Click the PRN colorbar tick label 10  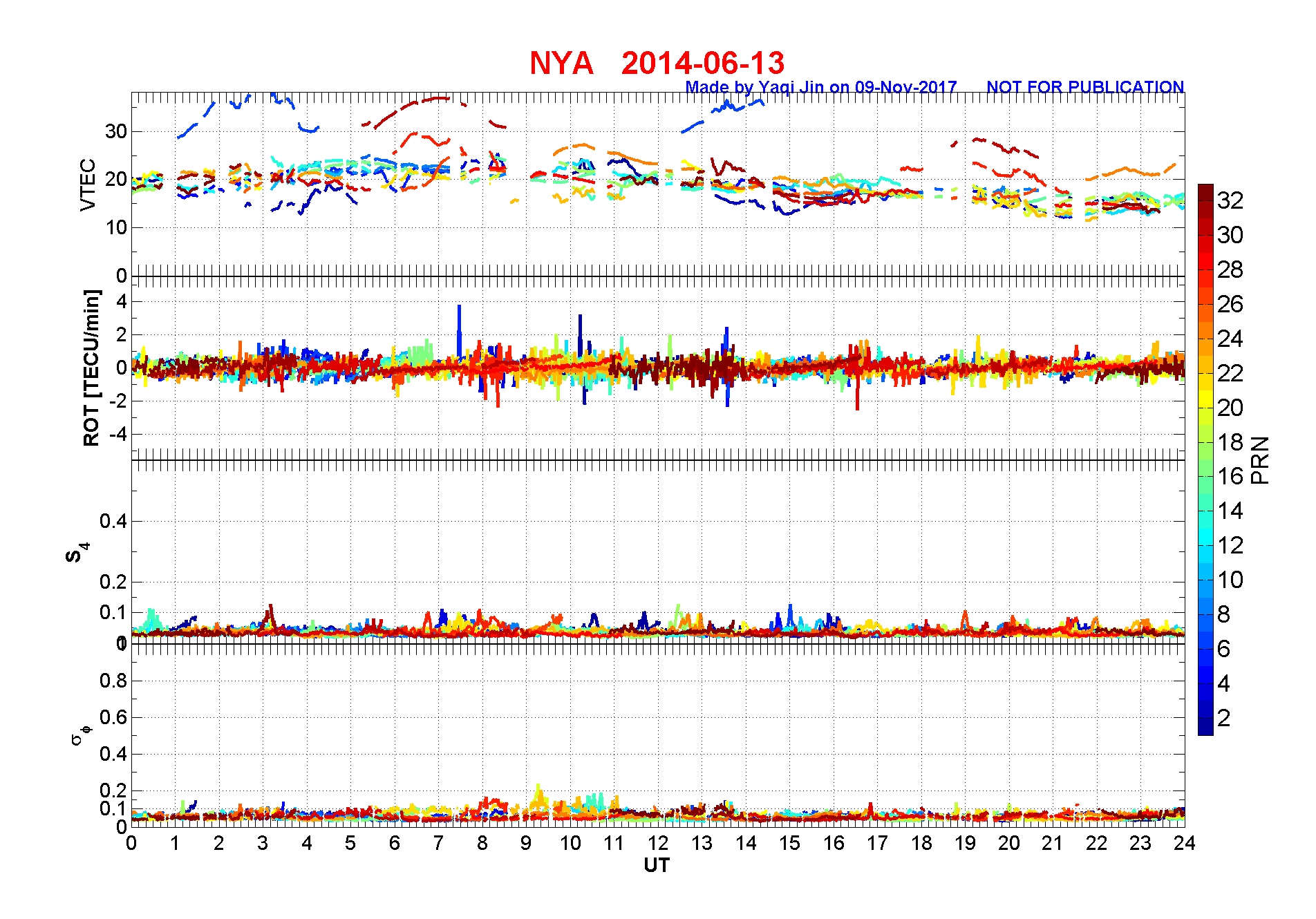[x=1230, y=580]
